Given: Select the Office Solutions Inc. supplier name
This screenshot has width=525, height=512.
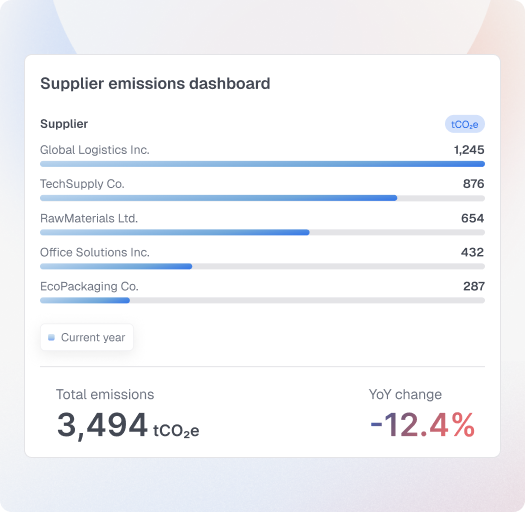Looking at the screenshot, I should (95, 252).
